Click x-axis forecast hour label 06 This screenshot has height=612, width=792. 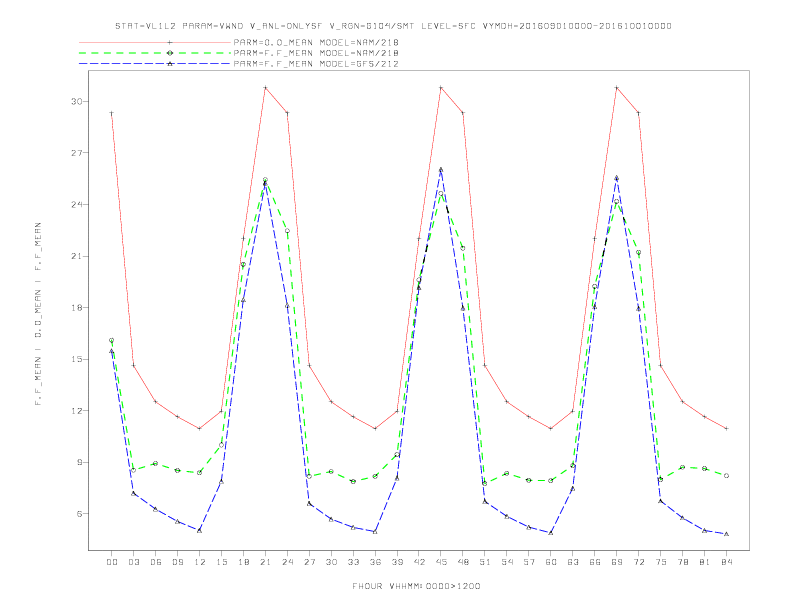click(156, 562)
